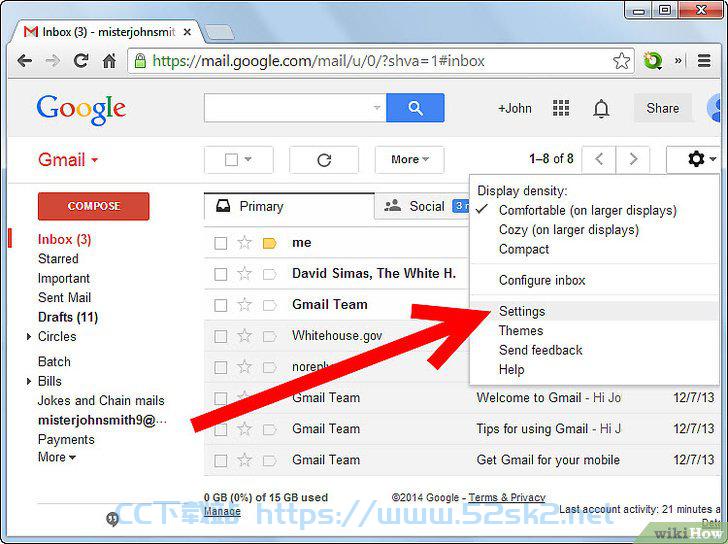Click the settings gear icon
The image size is (728, 544).
coord(696,159)
